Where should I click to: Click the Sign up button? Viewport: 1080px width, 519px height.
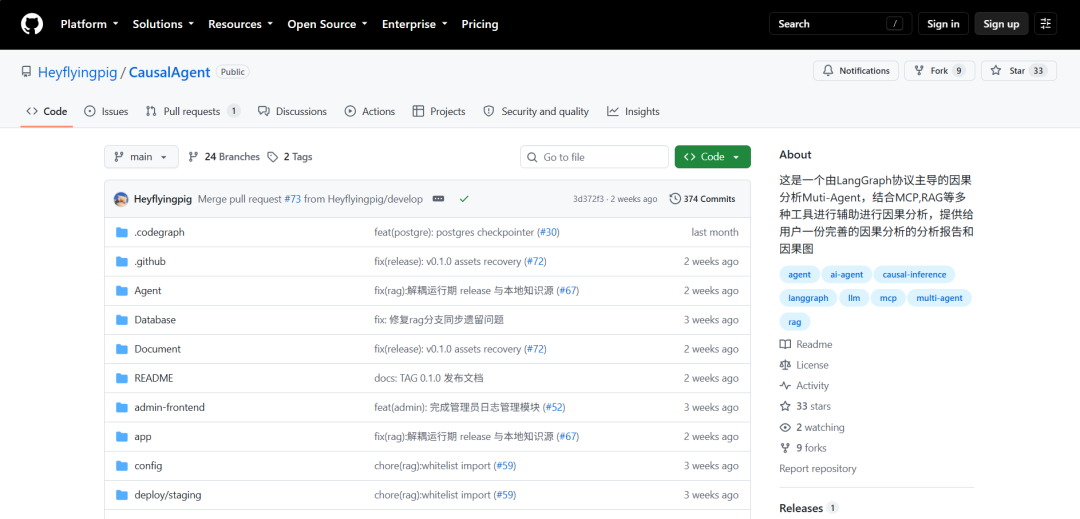(x=1001, y=24)
